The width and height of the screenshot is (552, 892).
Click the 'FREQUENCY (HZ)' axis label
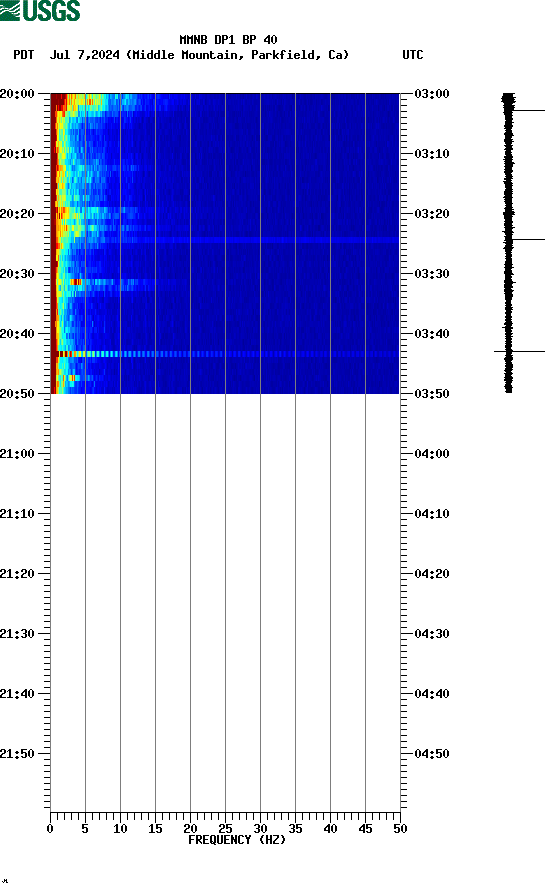(237, 840)
